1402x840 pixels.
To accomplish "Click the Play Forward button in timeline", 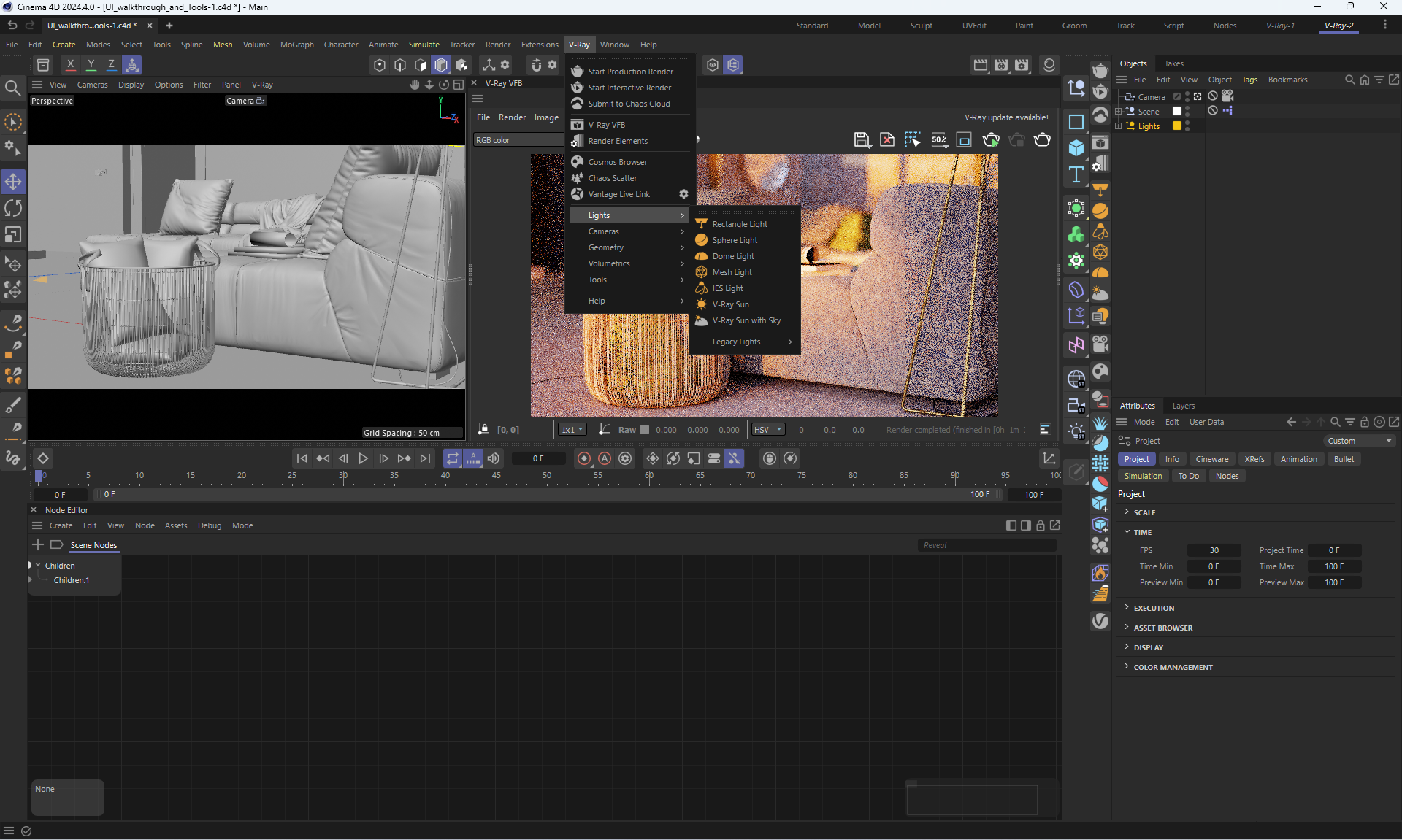I will [x=363, y=458].
